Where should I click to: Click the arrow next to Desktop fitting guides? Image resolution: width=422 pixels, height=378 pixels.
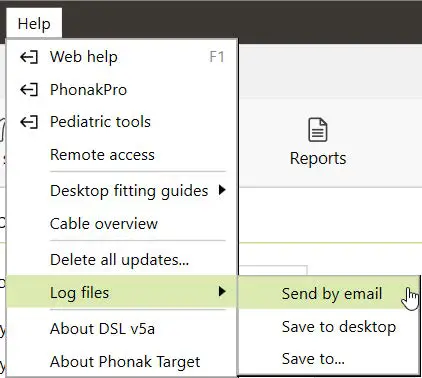coord(222,190)
